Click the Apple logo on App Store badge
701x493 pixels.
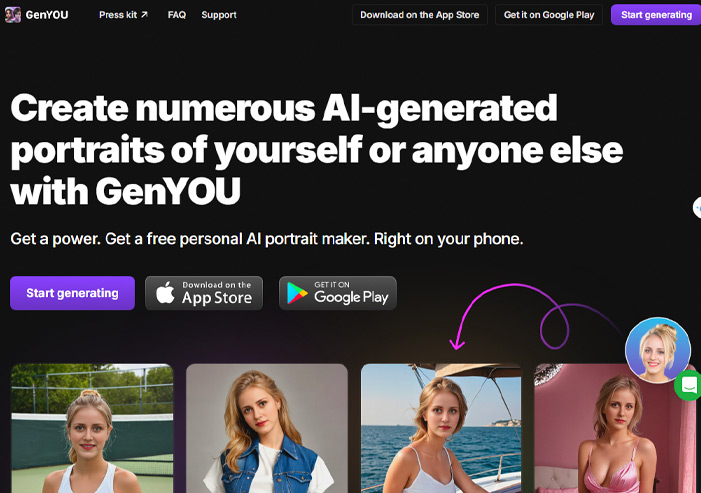pos(165,293)
